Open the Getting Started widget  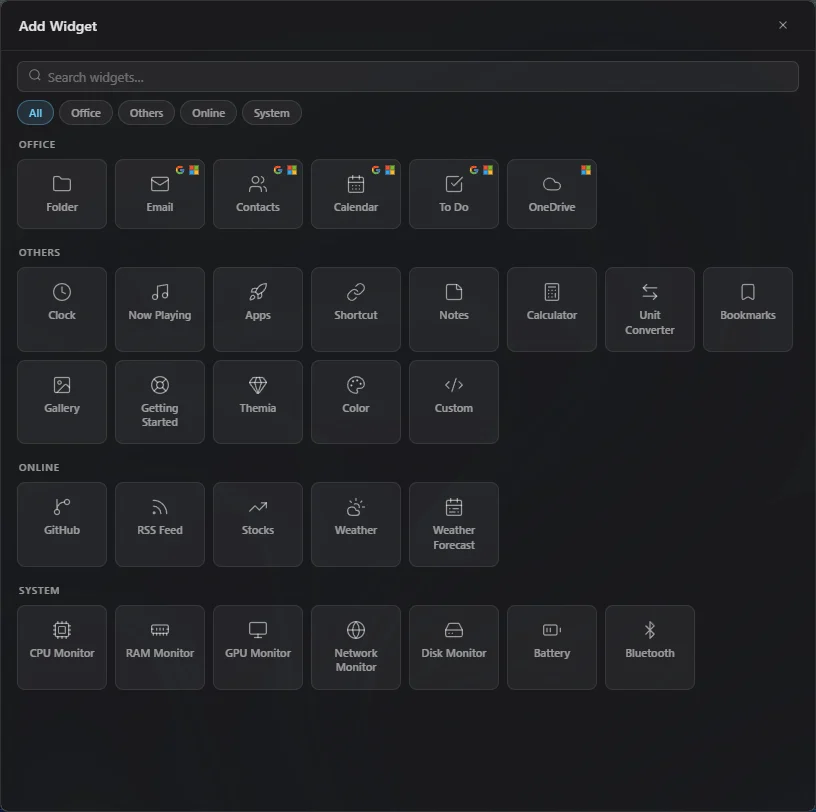pyautogui.click(x=160, y=402)
